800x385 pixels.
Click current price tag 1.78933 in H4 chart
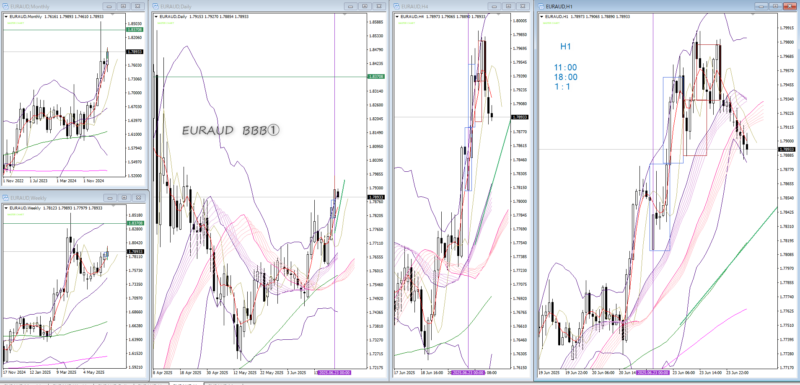521,117
